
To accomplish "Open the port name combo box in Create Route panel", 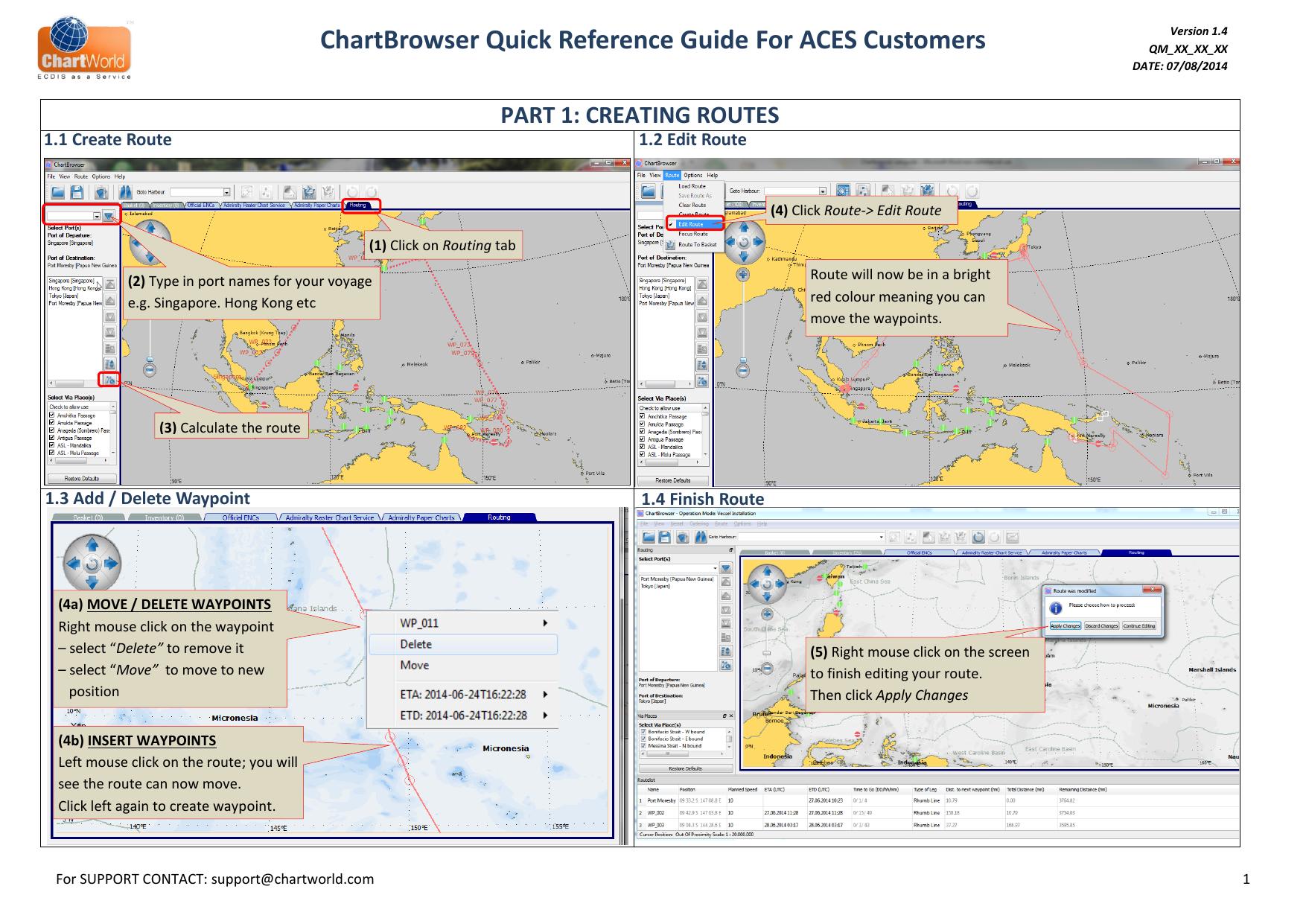I will [97, 216].
